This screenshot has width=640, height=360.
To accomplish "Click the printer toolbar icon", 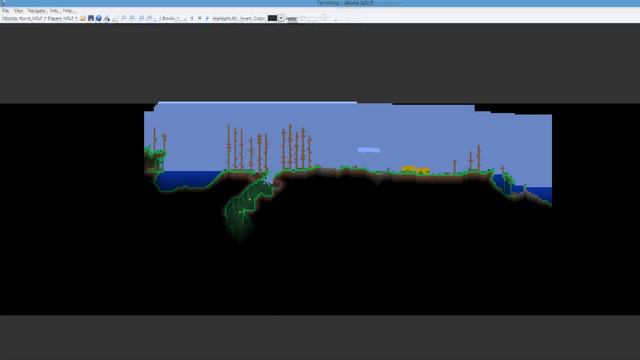I will coord(107,18).
